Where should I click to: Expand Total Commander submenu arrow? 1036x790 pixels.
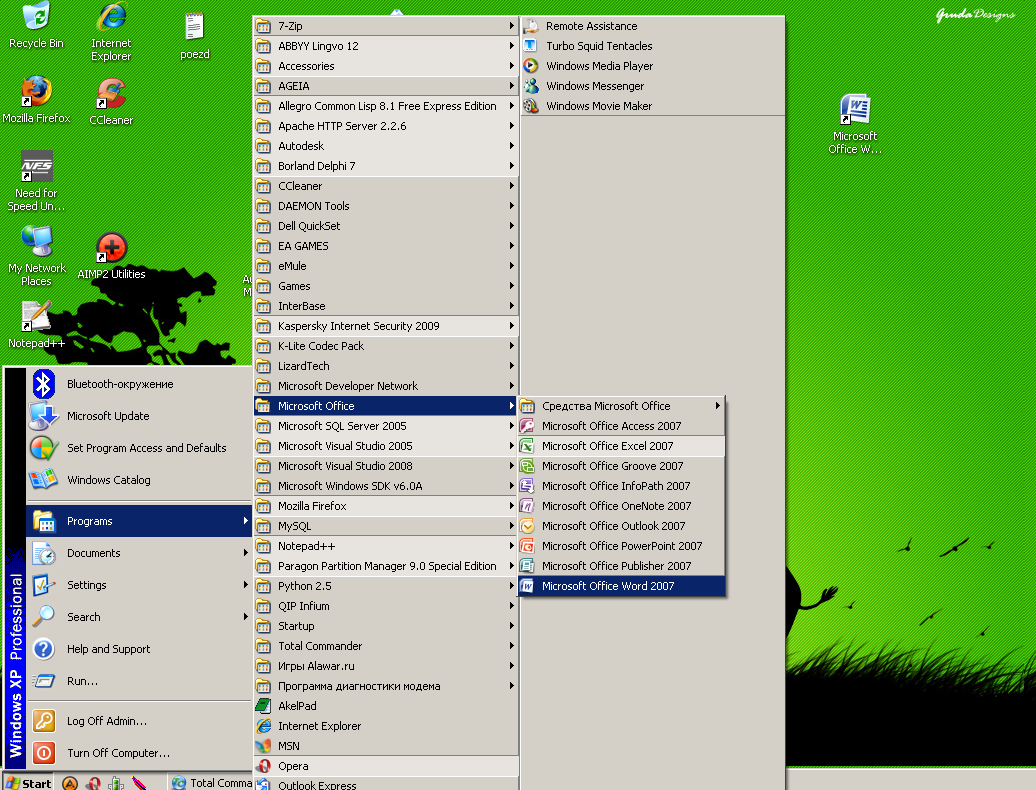coord(511,646)
